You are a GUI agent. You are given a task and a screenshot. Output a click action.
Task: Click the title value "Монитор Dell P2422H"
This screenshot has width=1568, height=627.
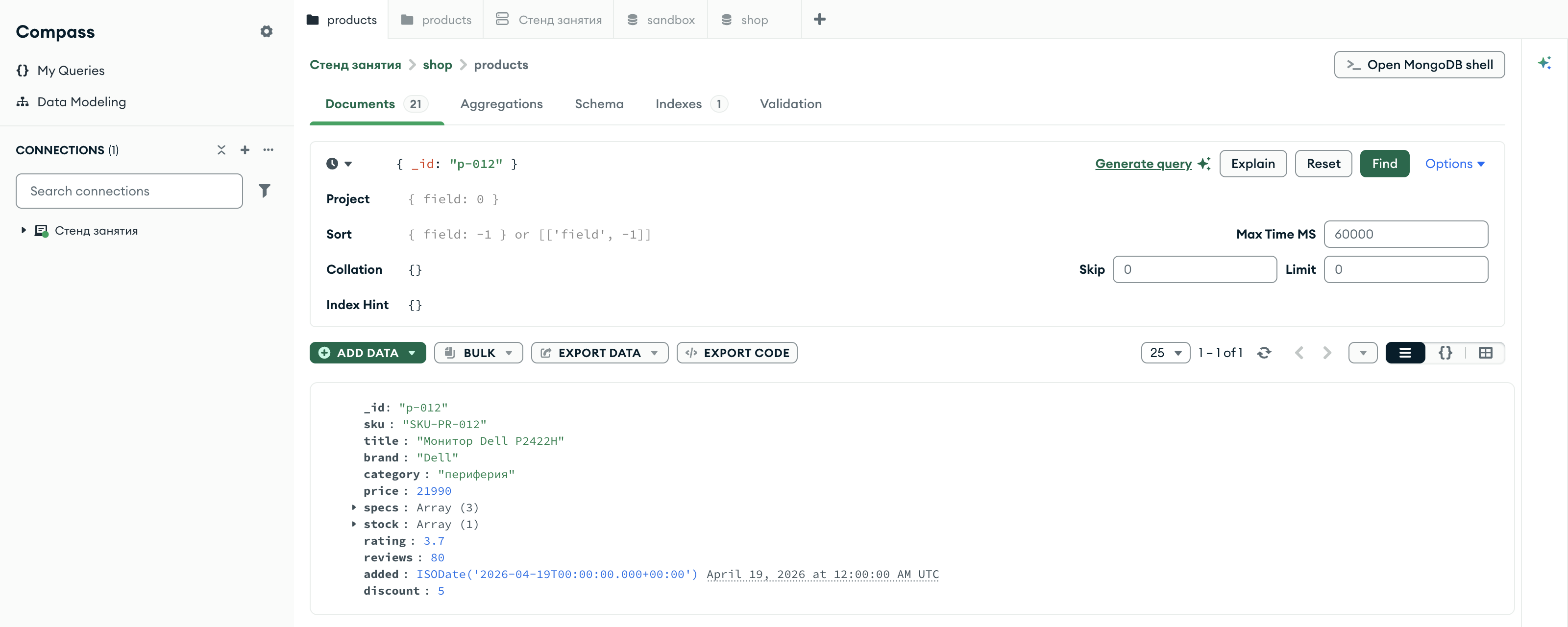[x=490, y=441]
